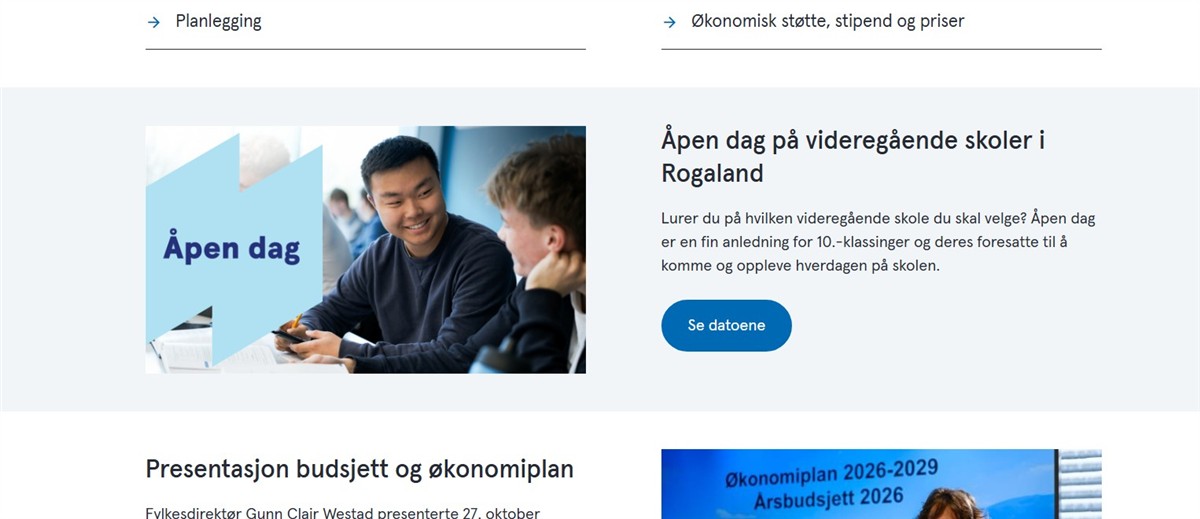This screenshot has height=519, width=1200.
Task: Click heading Åpen dag på videregående skoler
Action: tap(853, 156)
